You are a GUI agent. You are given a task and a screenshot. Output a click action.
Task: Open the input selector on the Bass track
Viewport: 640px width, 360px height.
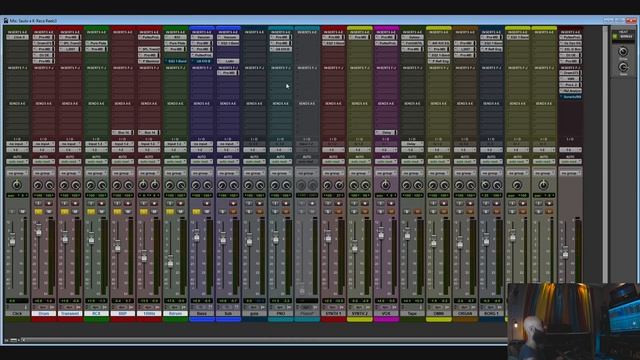pos(202,144)
